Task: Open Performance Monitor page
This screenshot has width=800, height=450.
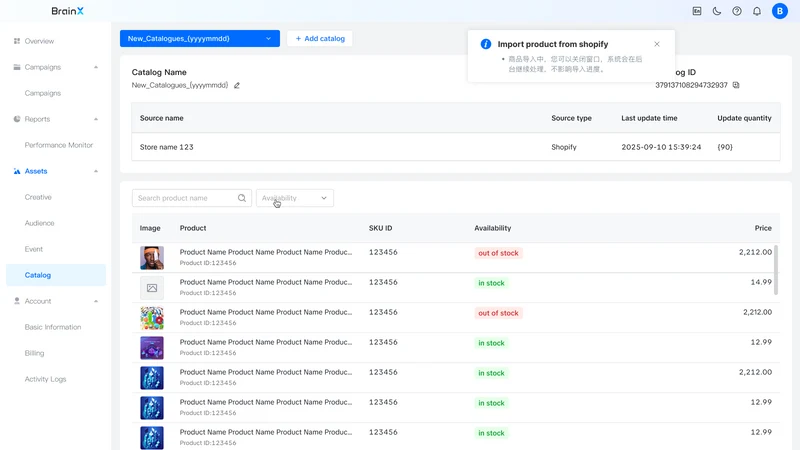Action: [x=59, y=145]
